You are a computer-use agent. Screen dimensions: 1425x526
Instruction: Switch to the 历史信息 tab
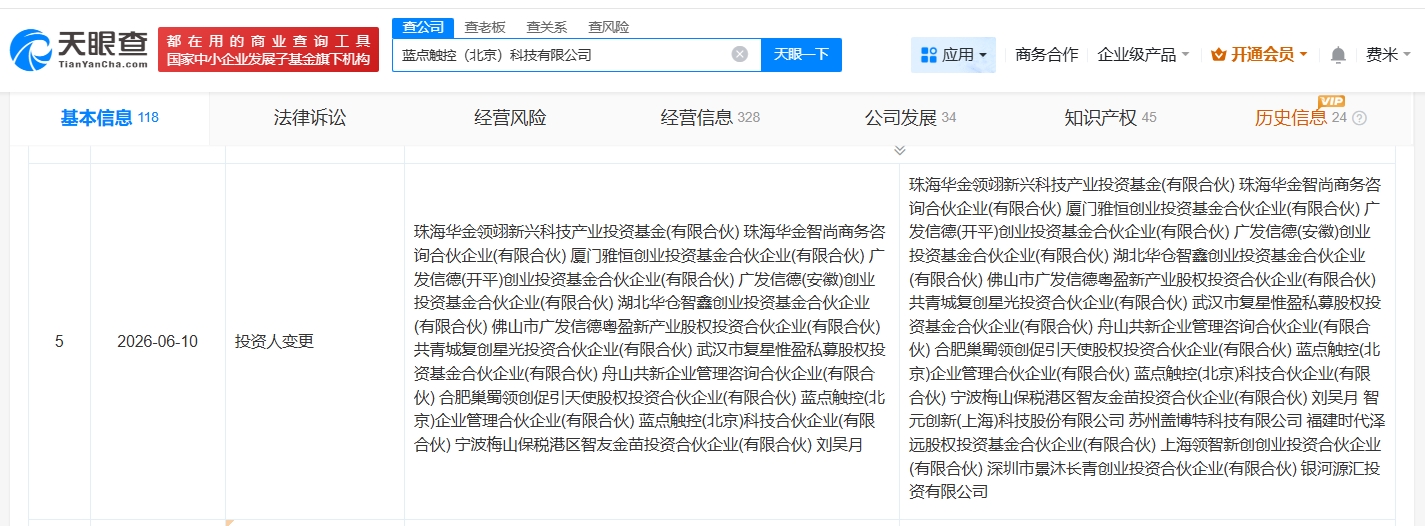(1301, 118)
